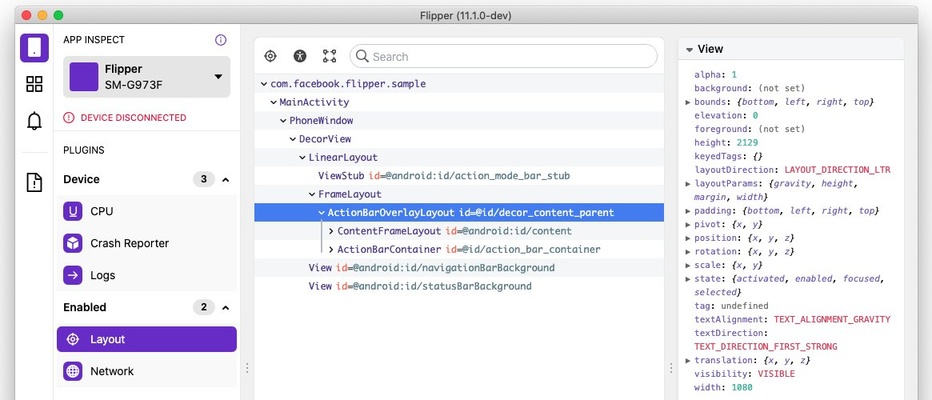Click the Logs arrow icon
This screenshot has height=400, width=932.
click(73, 275)
